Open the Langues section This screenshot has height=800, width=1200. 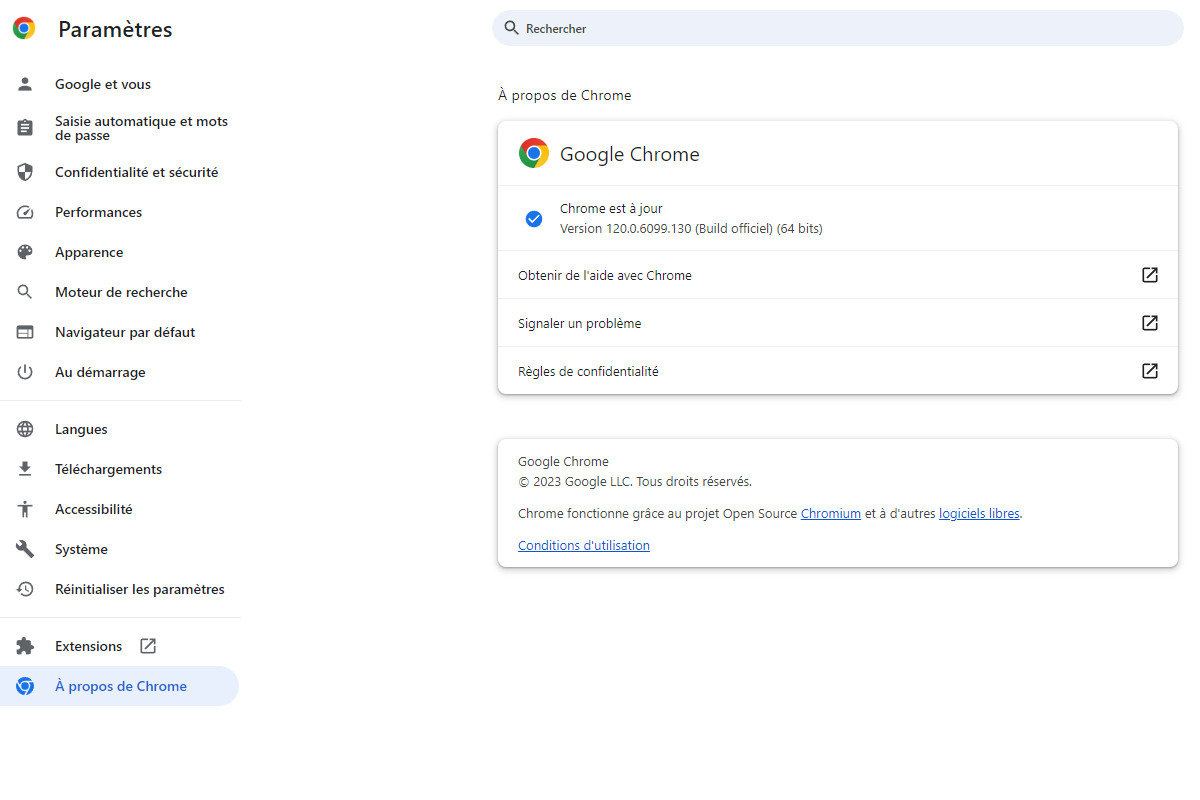click(x=120, y=429)
